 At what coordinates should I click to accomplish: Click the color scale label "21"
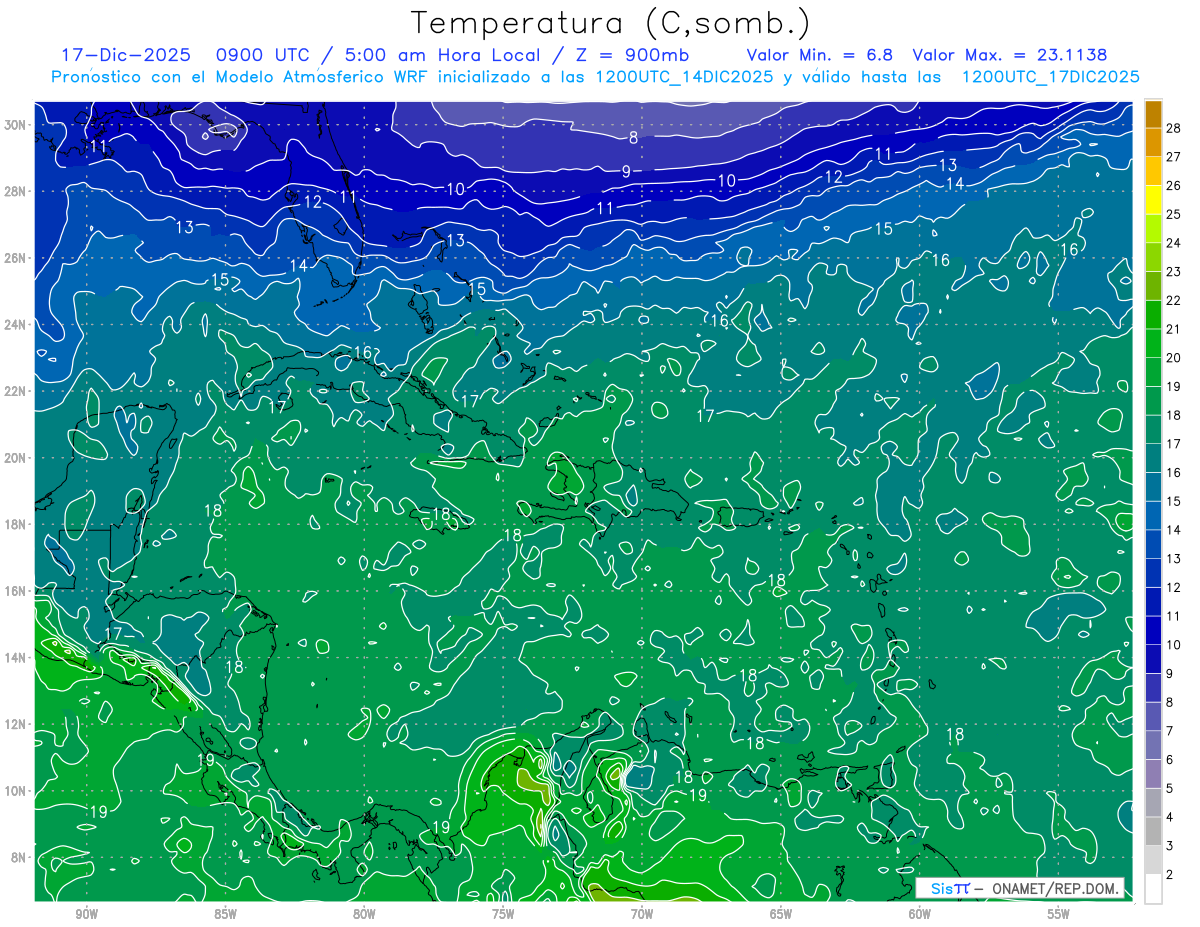[1174, 328]
